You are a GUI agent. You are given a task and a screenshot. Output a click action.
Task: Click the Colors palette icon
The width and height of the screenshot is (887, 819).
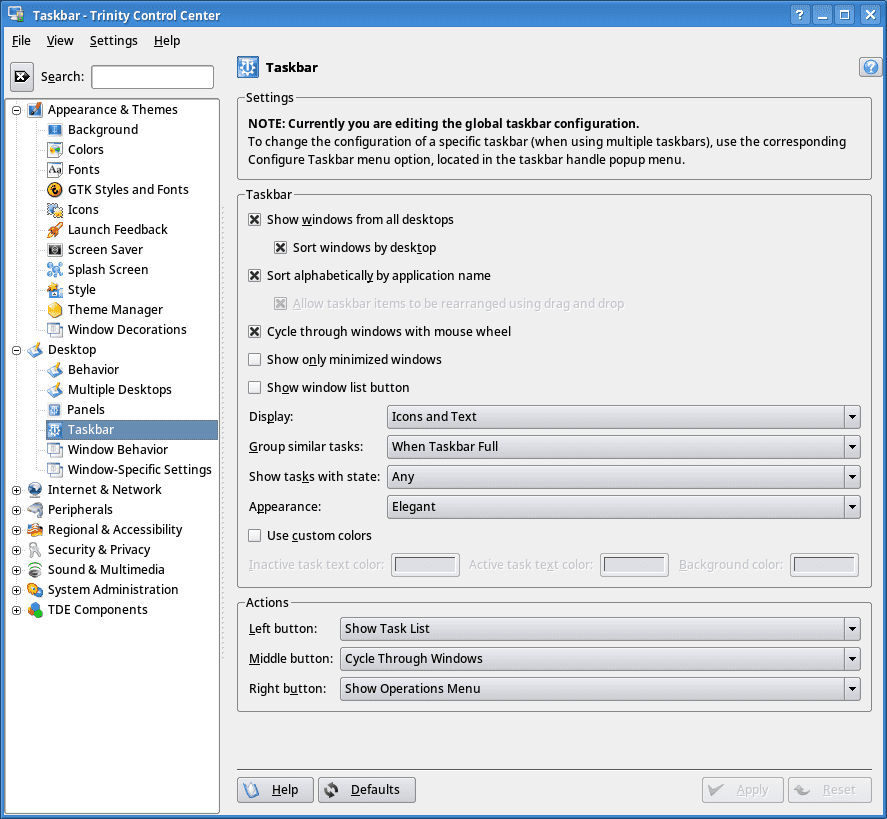click(x=55, y=149)
